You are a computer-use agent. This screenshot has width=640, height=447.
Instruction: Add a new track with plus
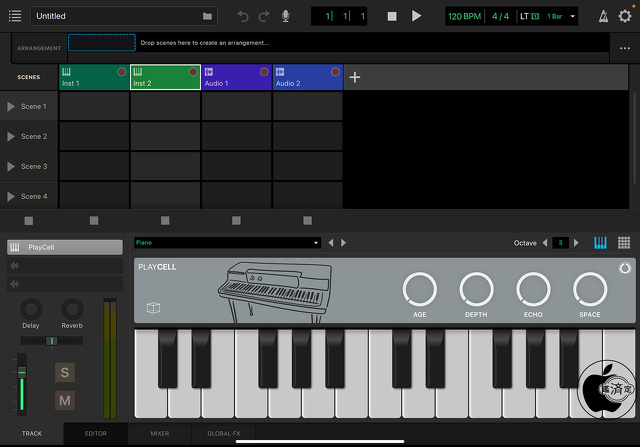click(355, 77)
